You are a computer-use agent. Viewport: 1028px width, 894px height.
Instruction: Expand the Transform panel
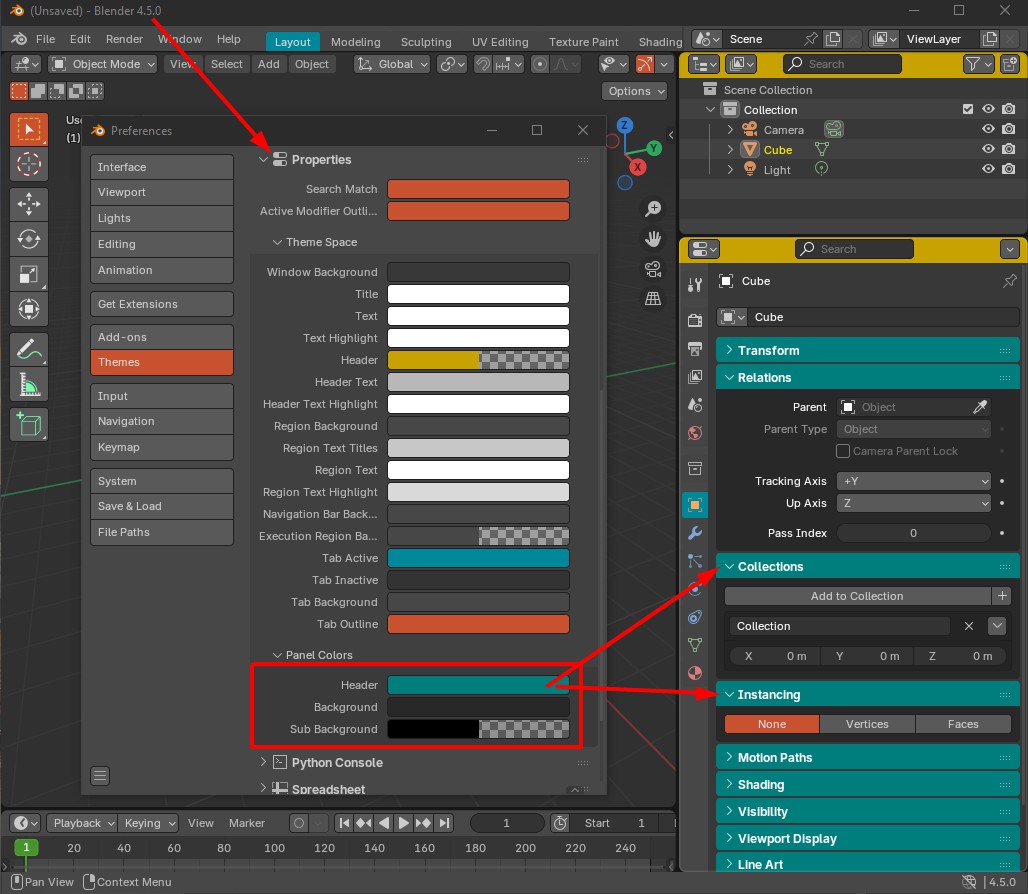pos(867,351)
